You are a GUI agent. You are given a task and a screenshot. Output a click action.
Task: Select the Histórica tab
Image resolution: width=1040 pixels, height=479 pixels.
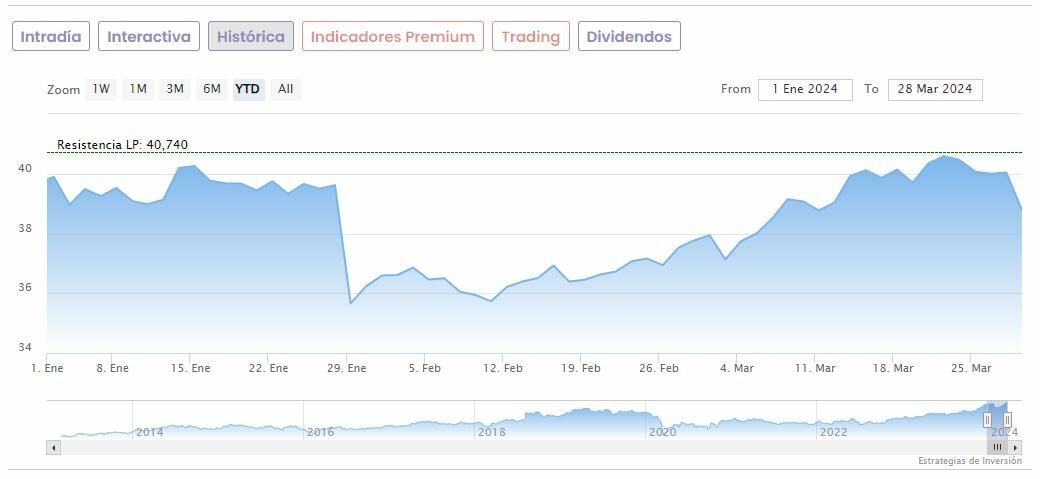[x=250, y=37]
